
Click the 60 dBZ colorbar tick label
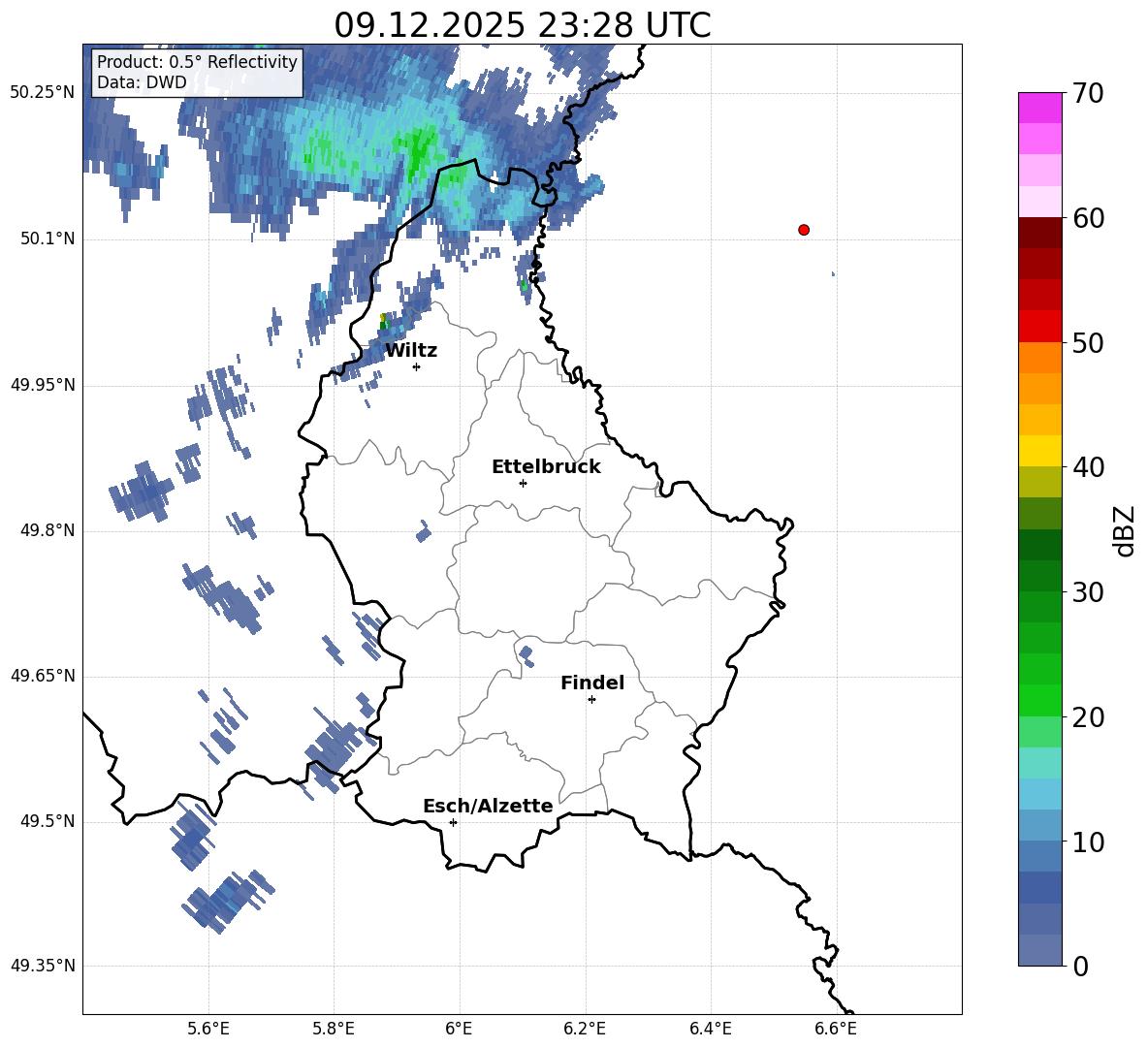click(x=1088, y=218)
